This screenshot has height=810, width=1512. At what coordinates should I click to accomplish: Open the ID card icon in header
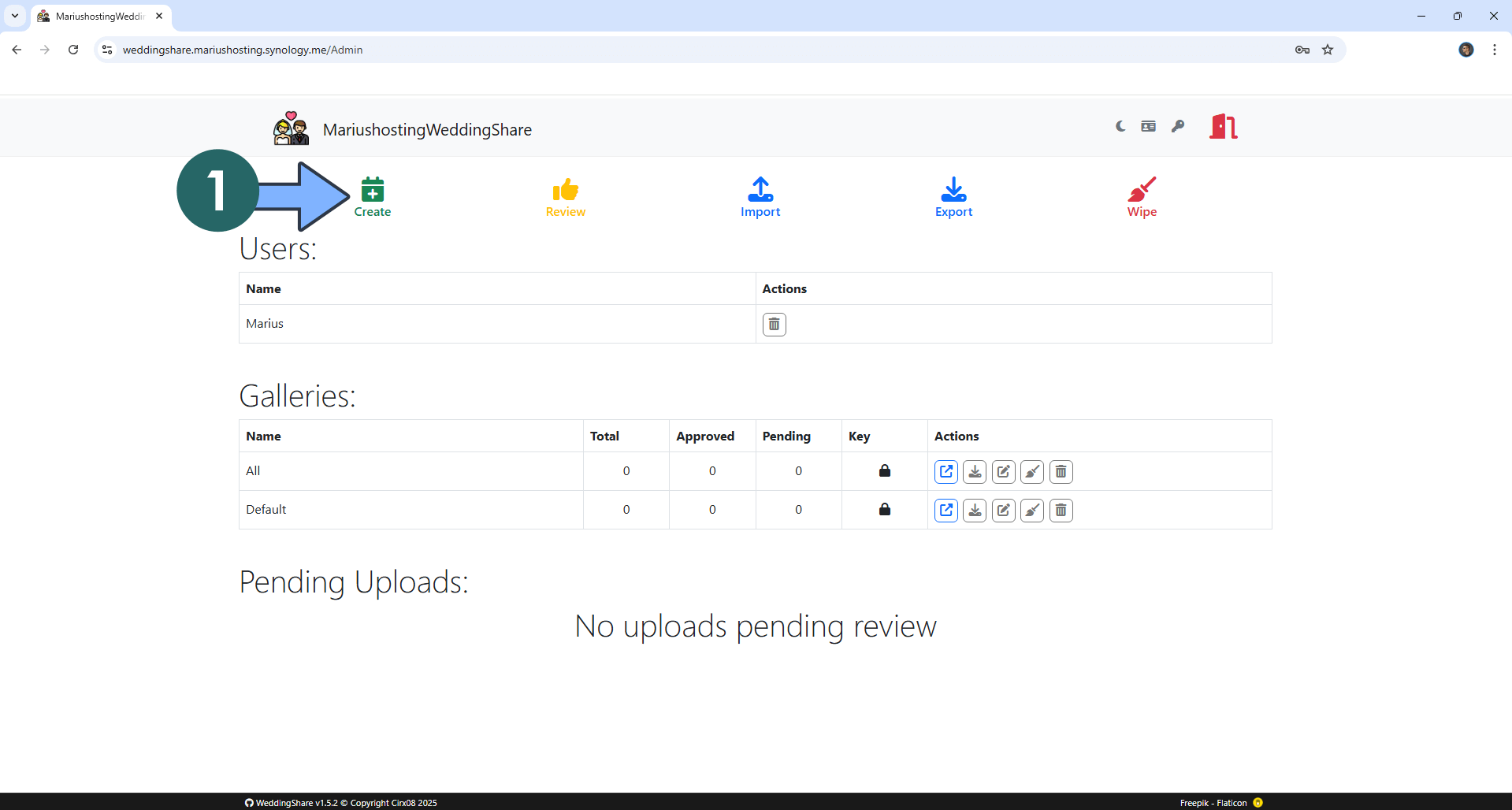[x=1149, y=126]
